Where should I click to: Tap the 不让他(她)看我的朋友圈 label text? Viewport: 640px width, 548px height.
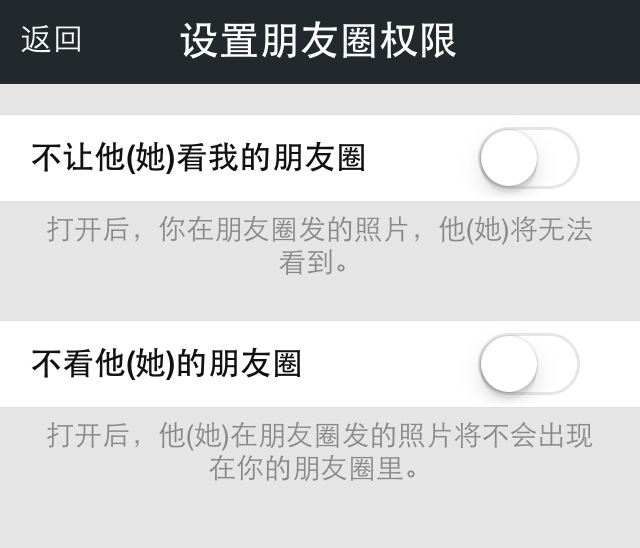coord(198,158)
